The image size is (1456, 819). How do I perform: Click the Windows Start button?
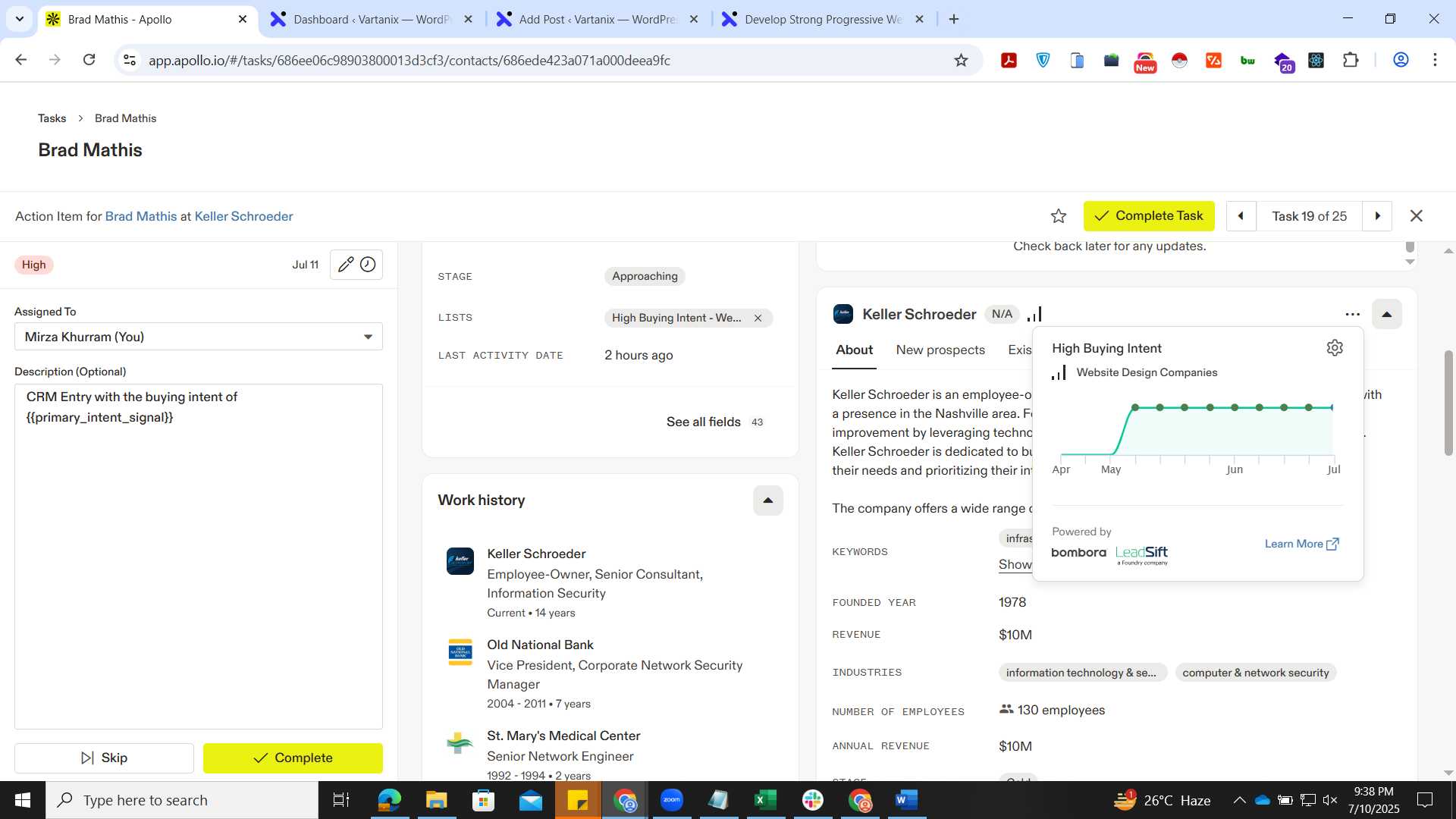coord(23,800)
